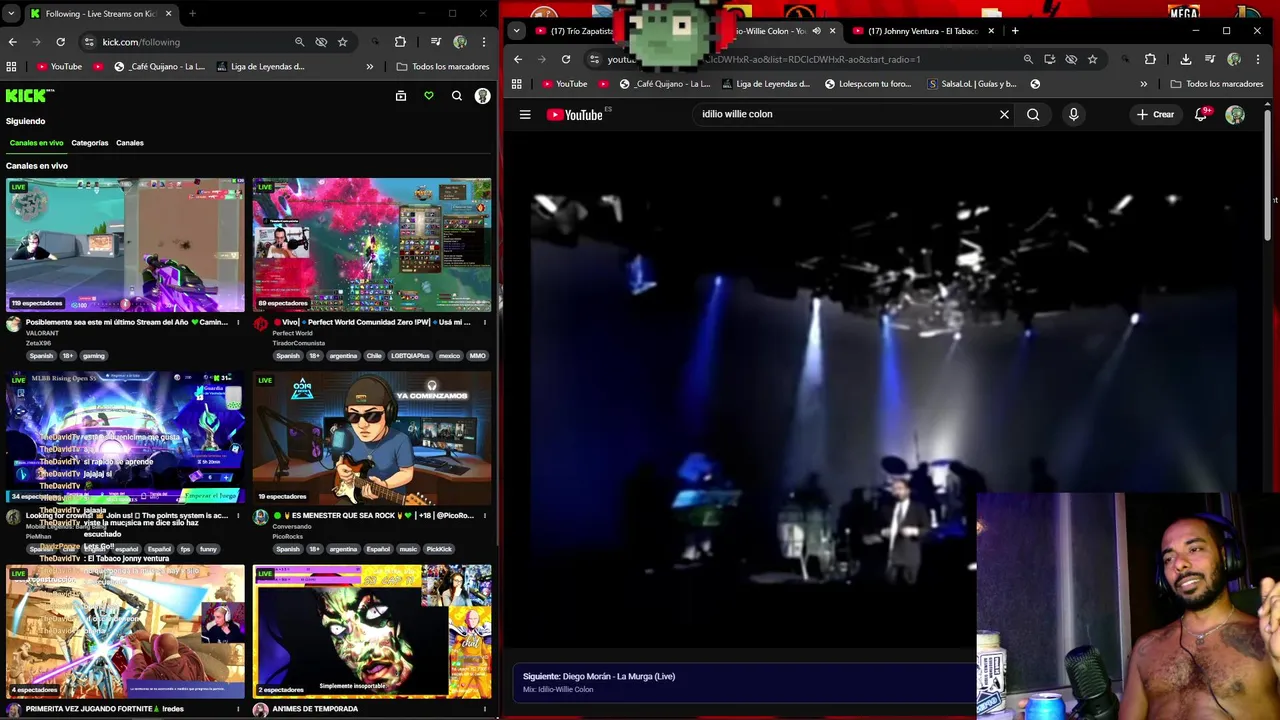
Task: Click the YouTube Crear button
Action: click(1156, 114)
